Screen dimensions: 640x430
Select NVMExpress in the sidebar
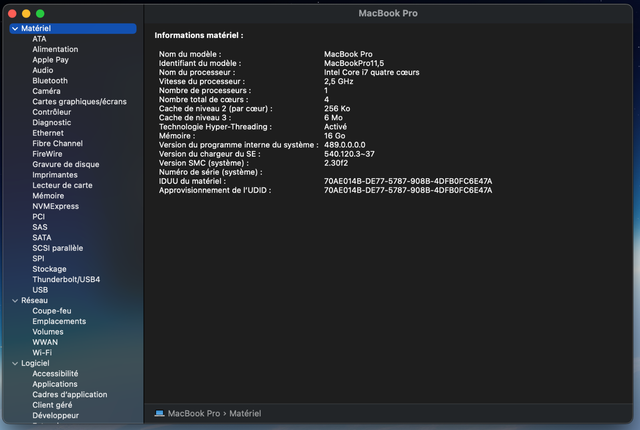click(56, 206)
